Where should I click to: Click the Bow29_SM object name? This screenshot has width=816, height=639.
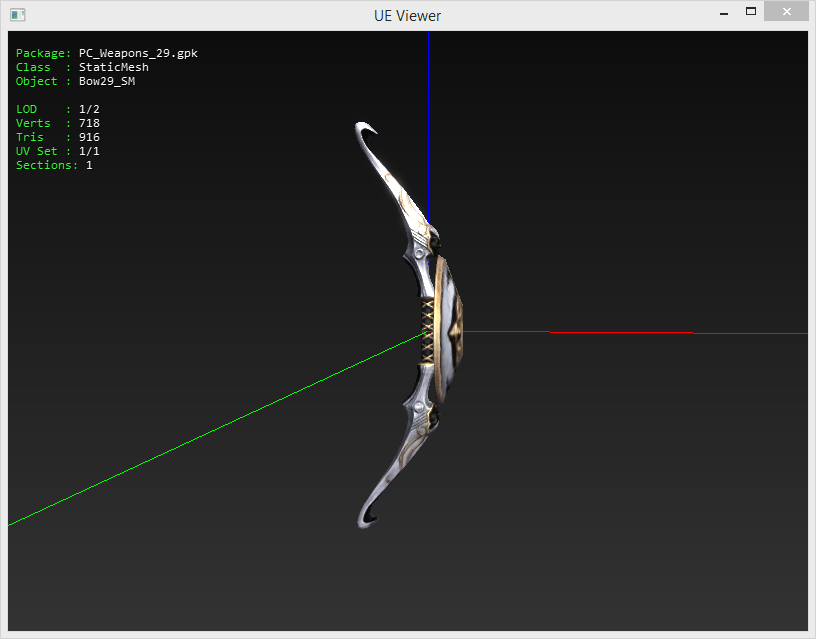click(x=106, y=81)
